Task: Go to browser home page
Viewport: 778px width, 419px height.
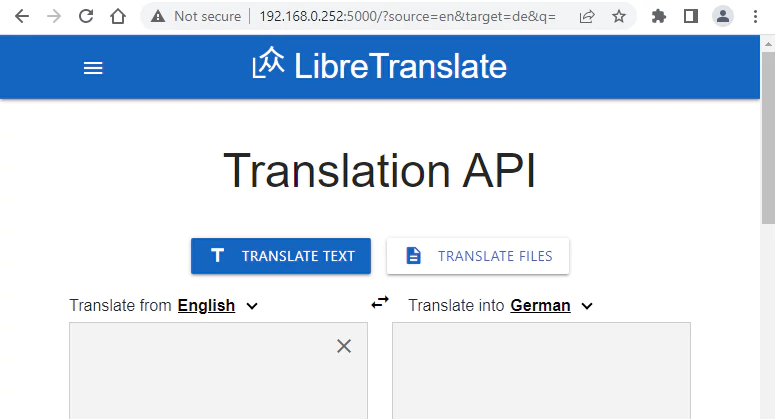Action: [x=118, y=16]
